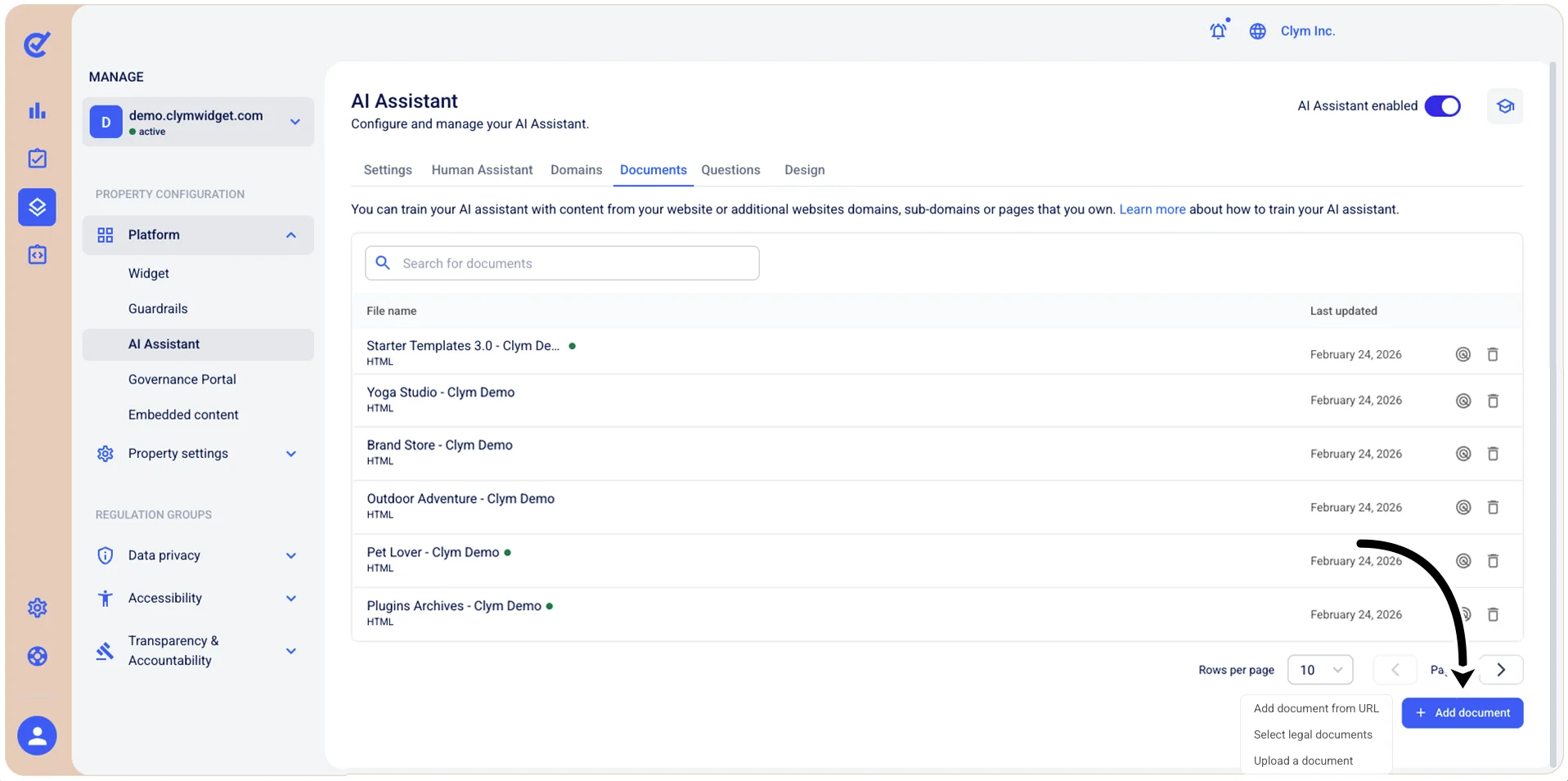Switch to the Domains tab

coord(576,170)
